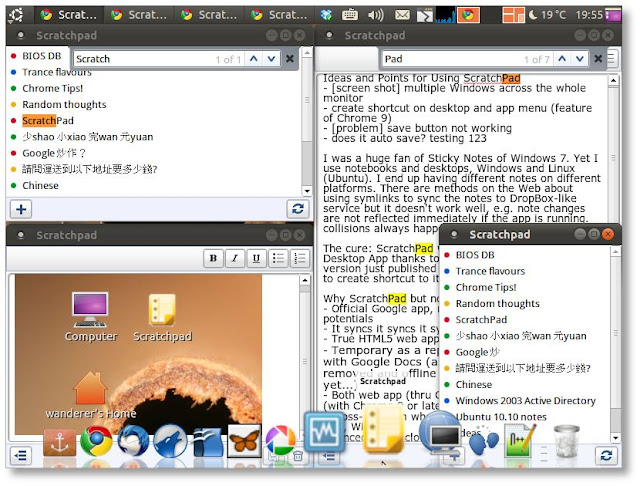Image resolution: width=640 pixels, height=486 pixels.
Task: Switch workspace using the orange workspace switcher
Action: click(x=513, y=15)
